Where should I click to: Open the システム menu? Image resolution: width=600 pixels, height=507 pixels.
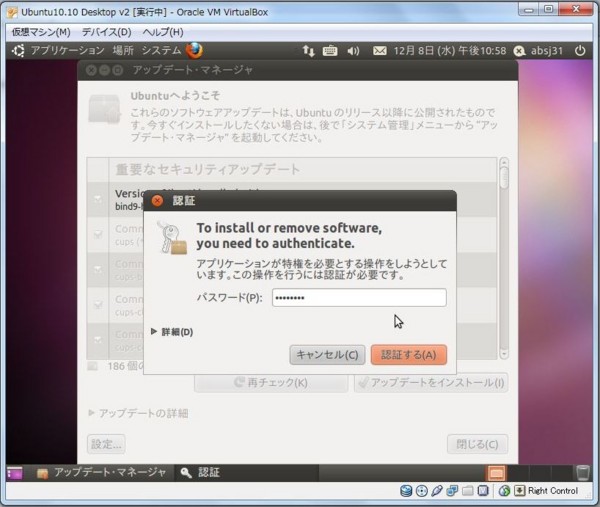pos(161,51)
